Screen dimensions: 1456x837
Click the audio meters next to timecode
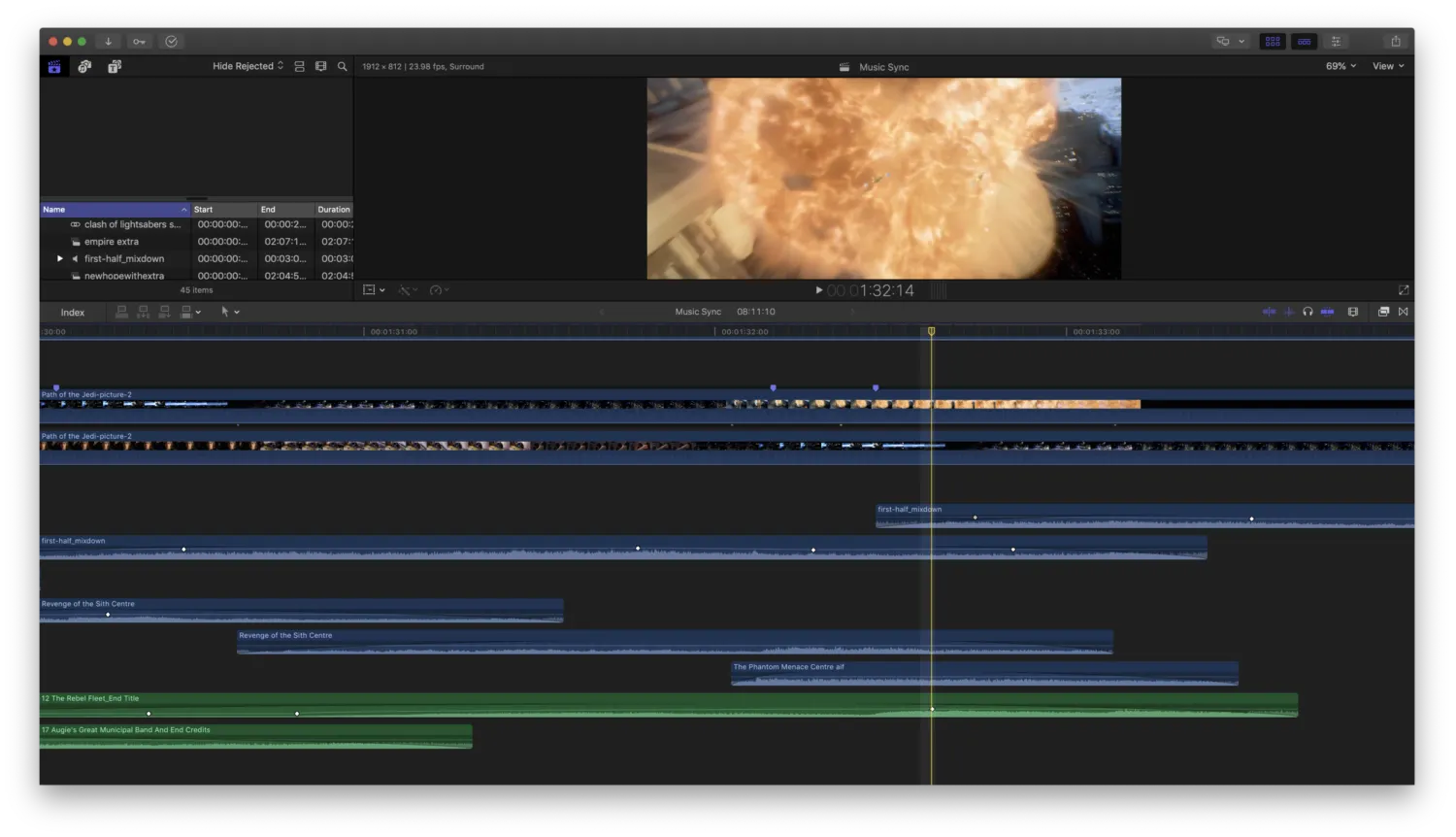click(937, 289)
